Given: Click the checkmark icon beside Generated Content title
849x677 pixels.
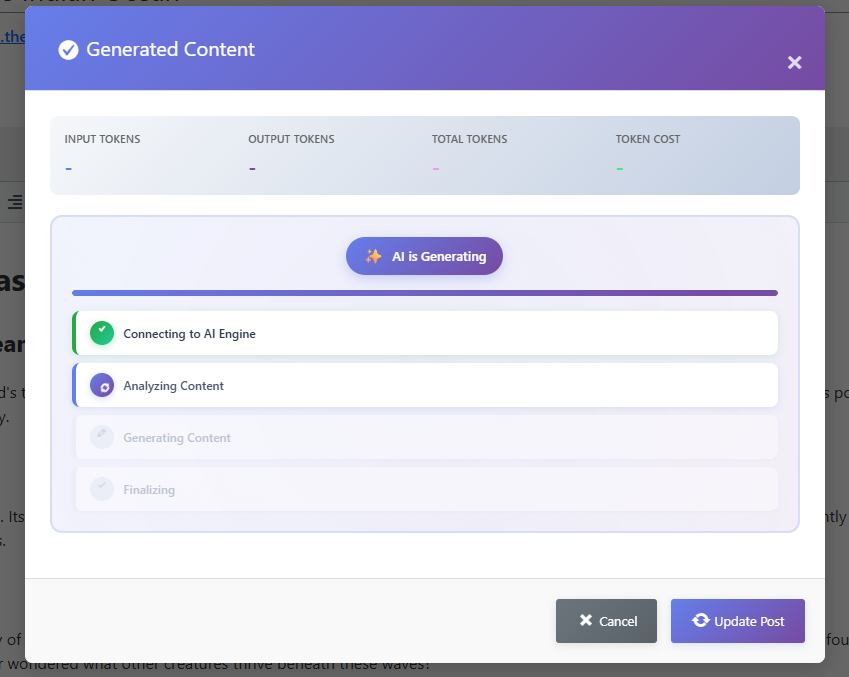Looking at the screenshot, I should (x=68, y=49).
